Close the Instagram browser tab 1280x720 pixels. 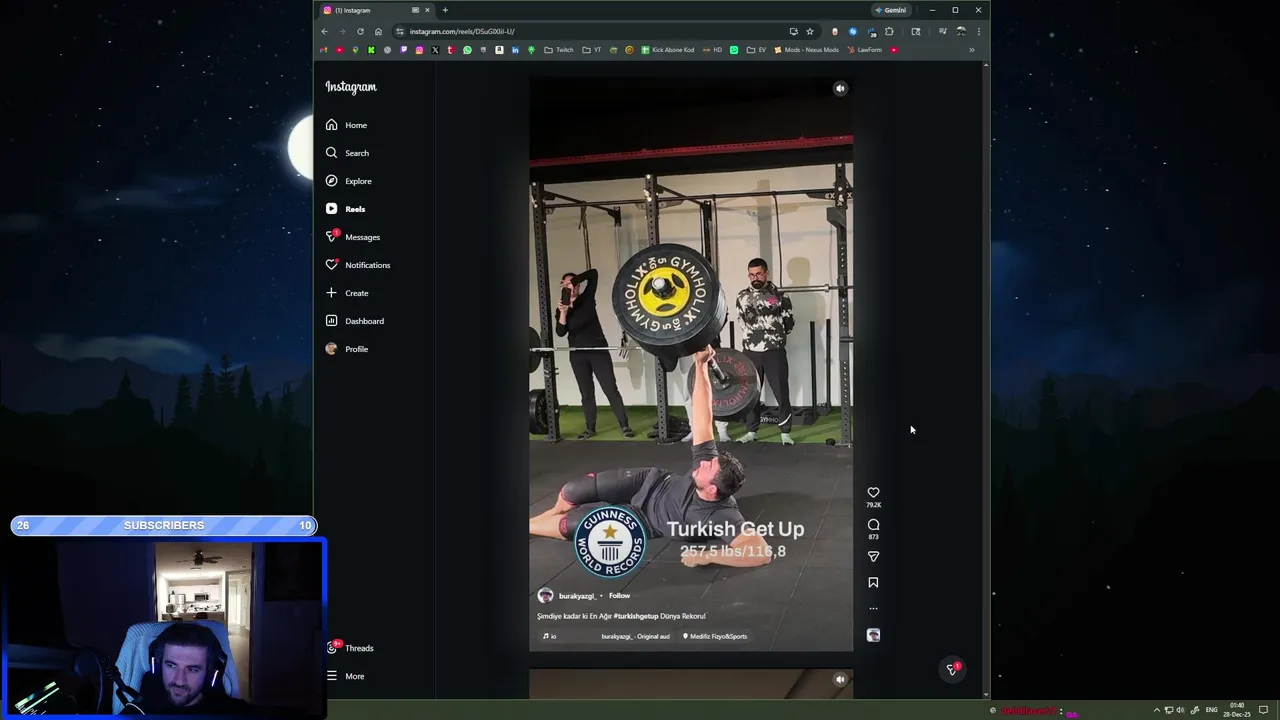tap(427, 10)
